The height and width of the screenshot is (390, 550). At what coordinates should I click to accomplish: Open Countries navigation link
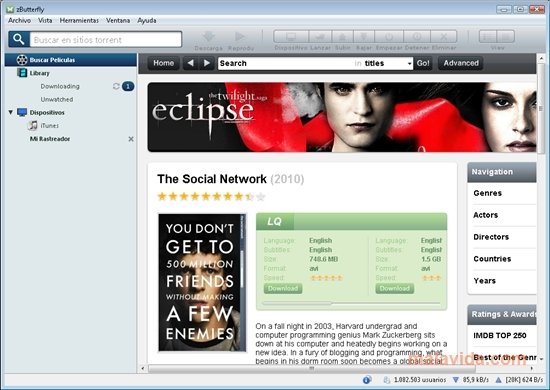492,259
